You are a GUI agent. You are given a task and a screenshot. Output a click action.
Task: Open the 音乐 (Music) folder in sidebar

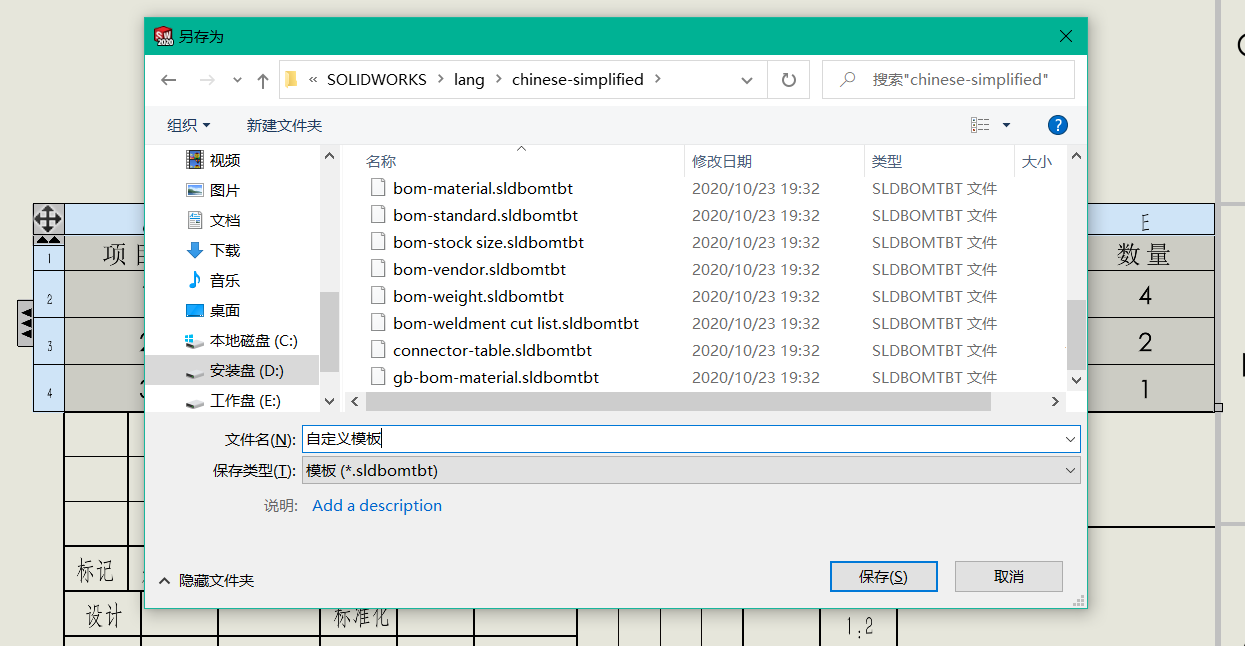tap(225, 279)
